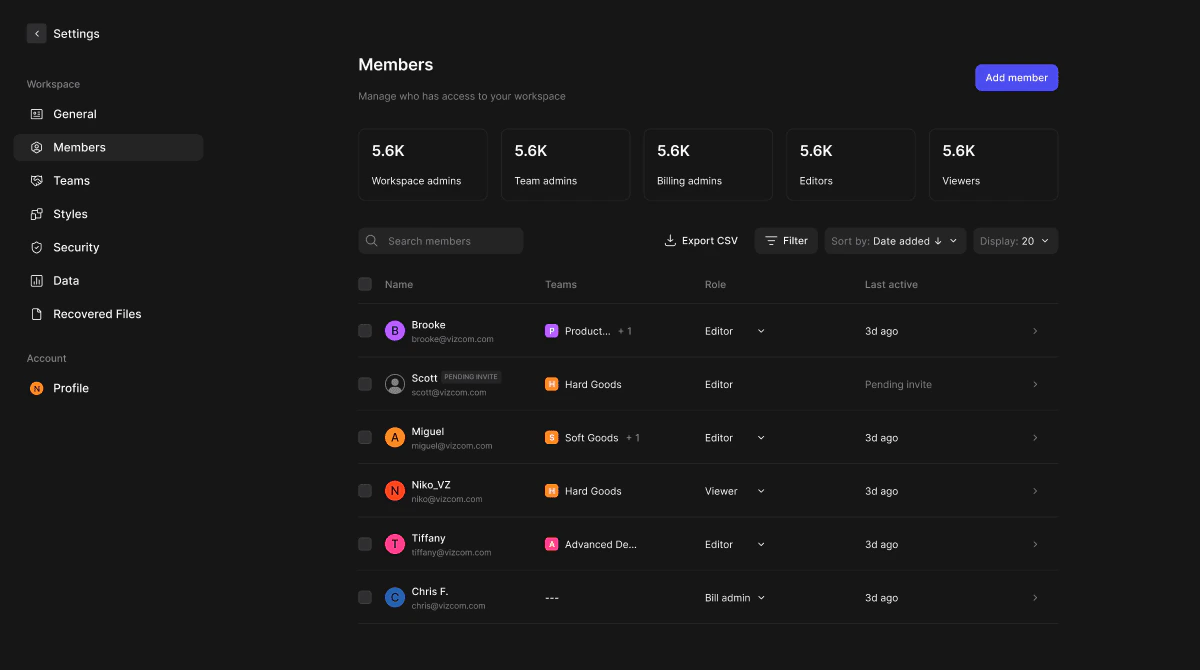Click the Recovered Files document icon
Viewport: 1200px width, 670px height.
[36, 313]
